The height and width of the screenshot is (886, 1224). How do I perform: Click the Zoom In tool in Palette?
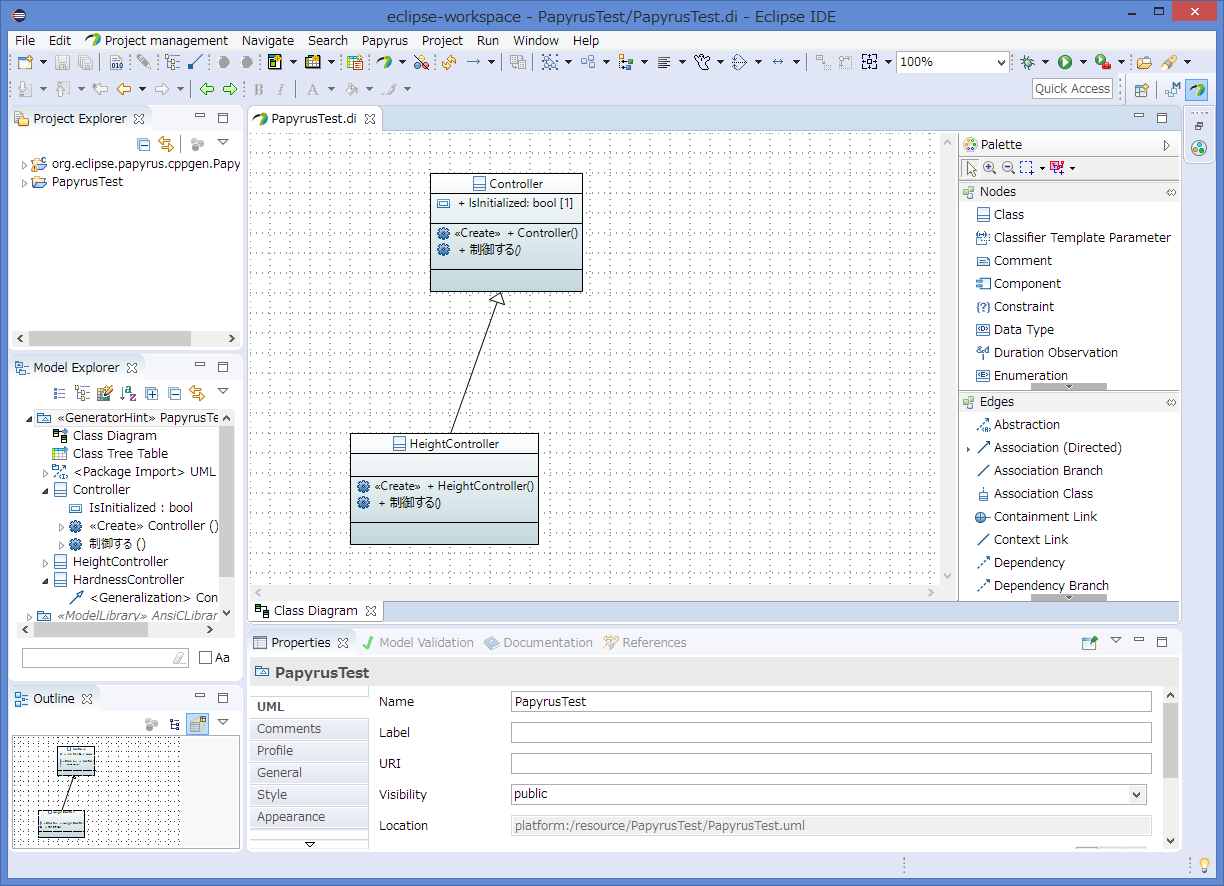point(989,168)
